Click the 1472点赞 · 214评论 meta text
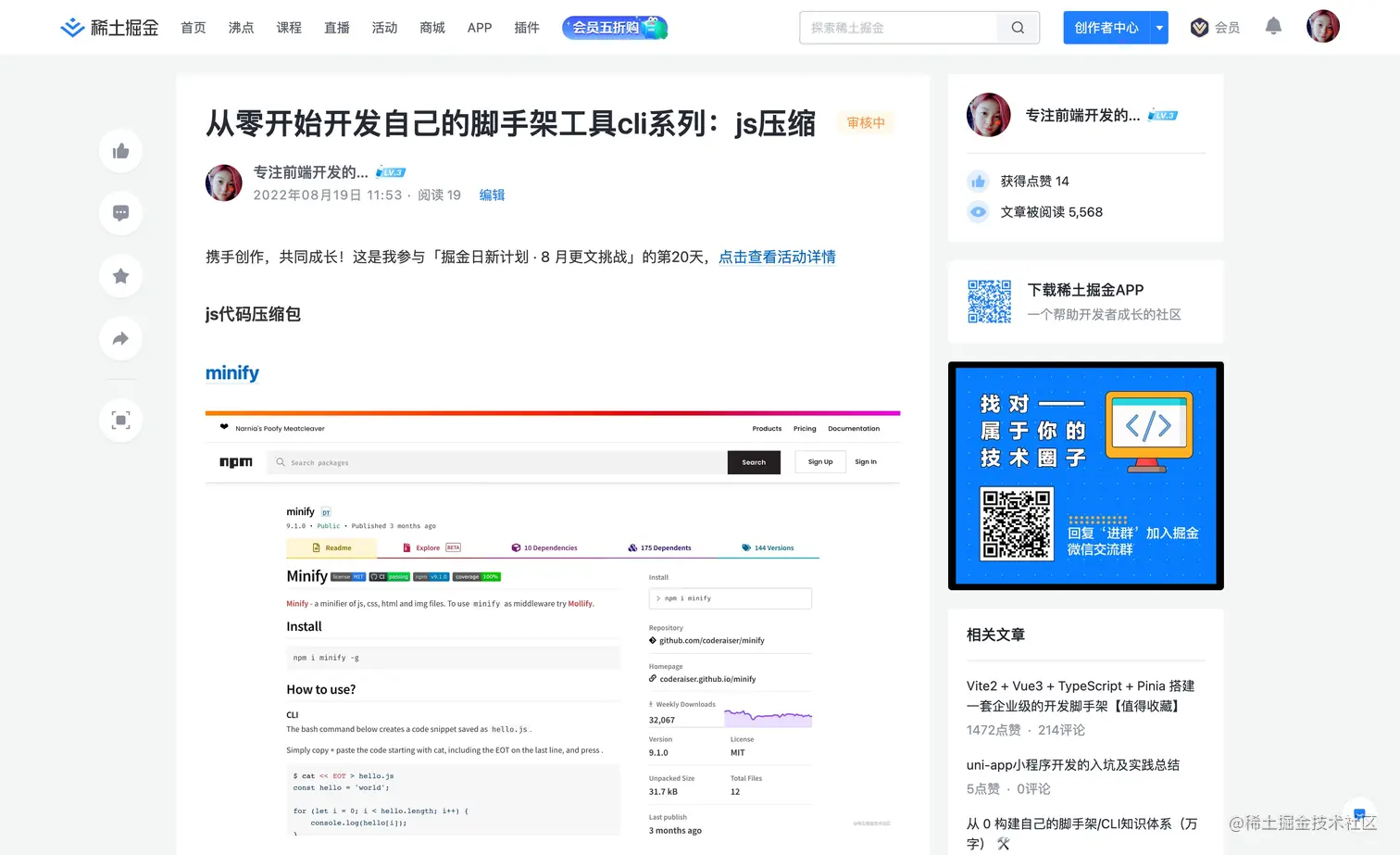 point(1026,730)
